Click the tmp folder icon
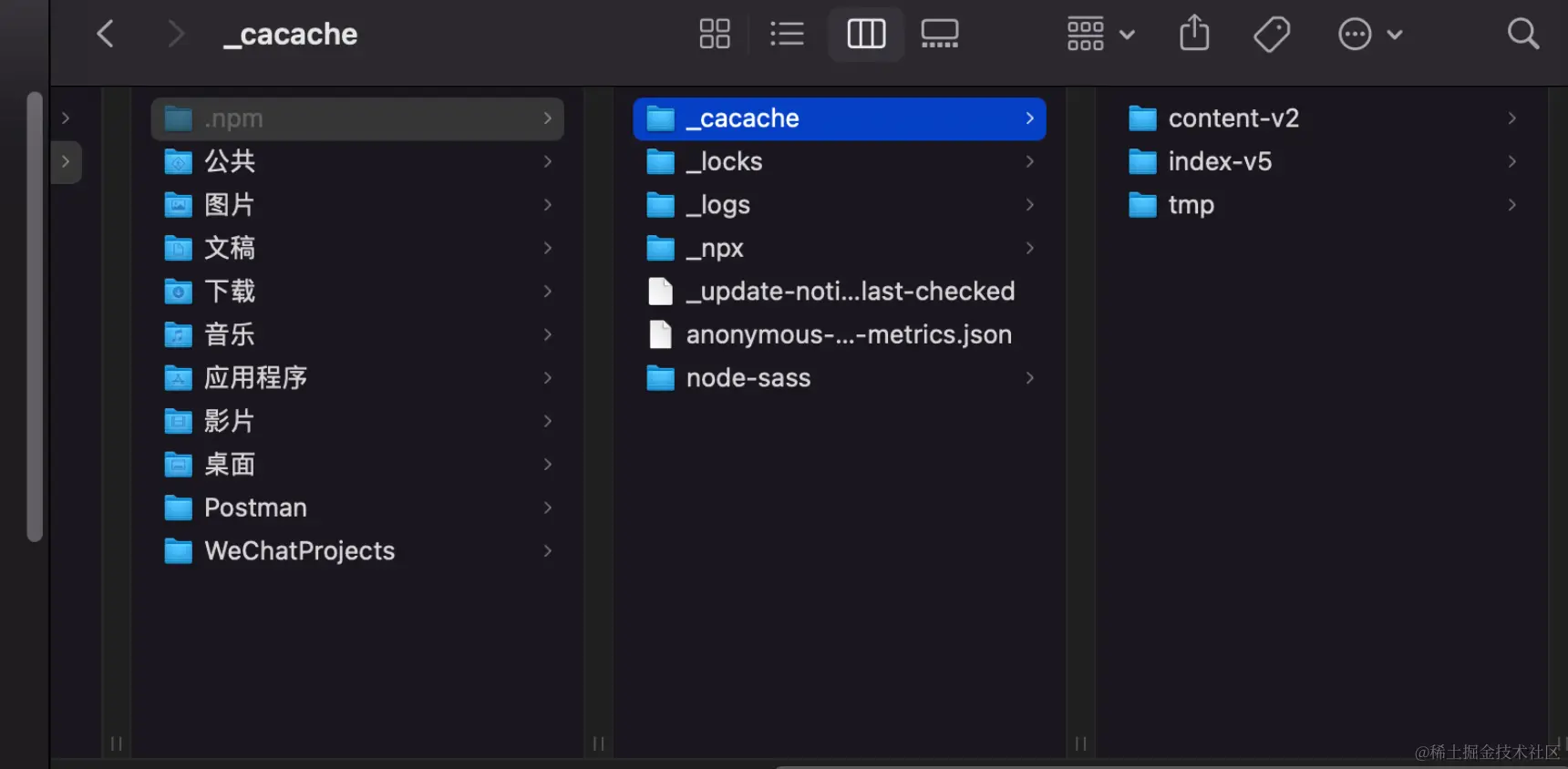The image size is (1568, 769). [1142, 205]
